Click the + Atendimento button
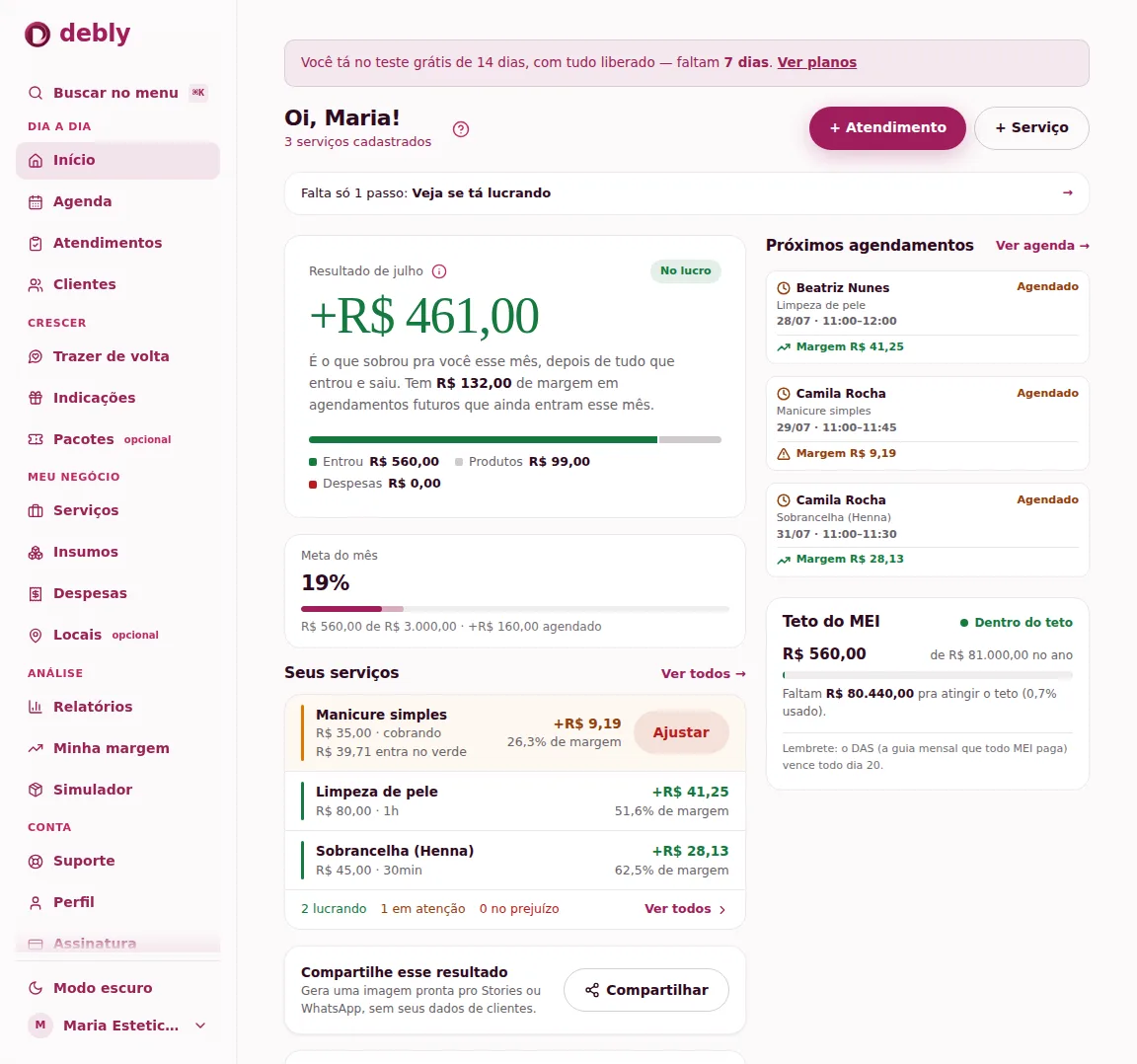This screenshot has height=1064, width=1137. point(887,128)
